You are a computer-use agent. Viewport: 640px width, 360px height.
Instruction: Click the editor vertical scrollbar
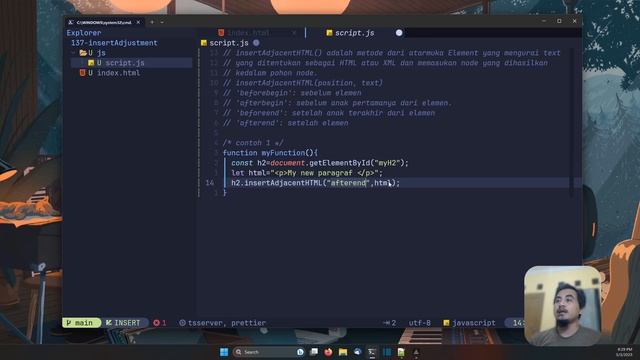point(571,122)
